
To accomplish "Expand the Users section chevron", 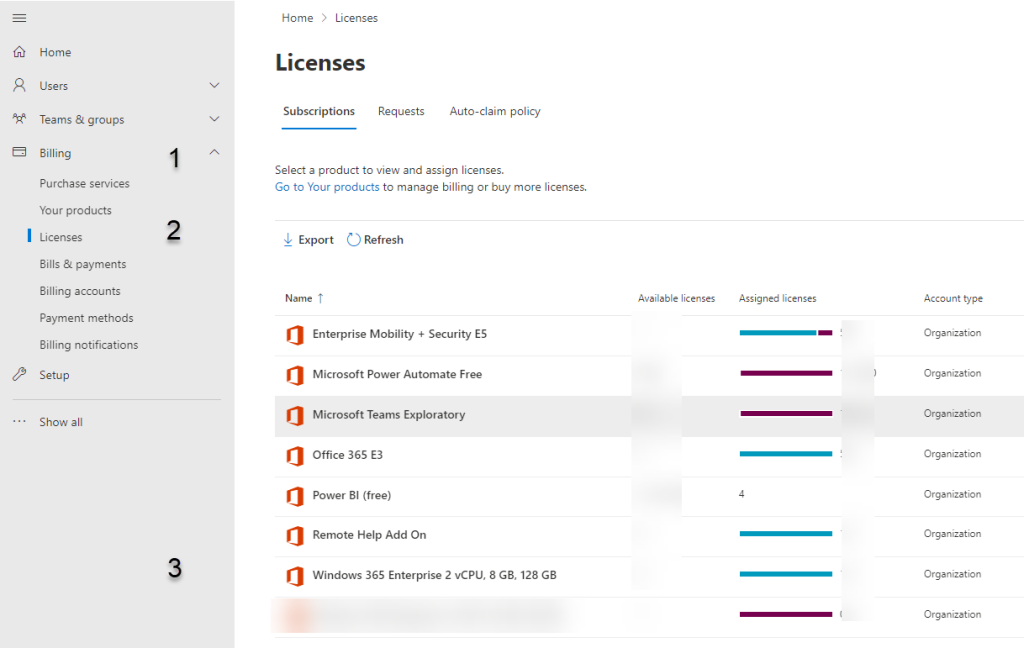I will [214, 86].
